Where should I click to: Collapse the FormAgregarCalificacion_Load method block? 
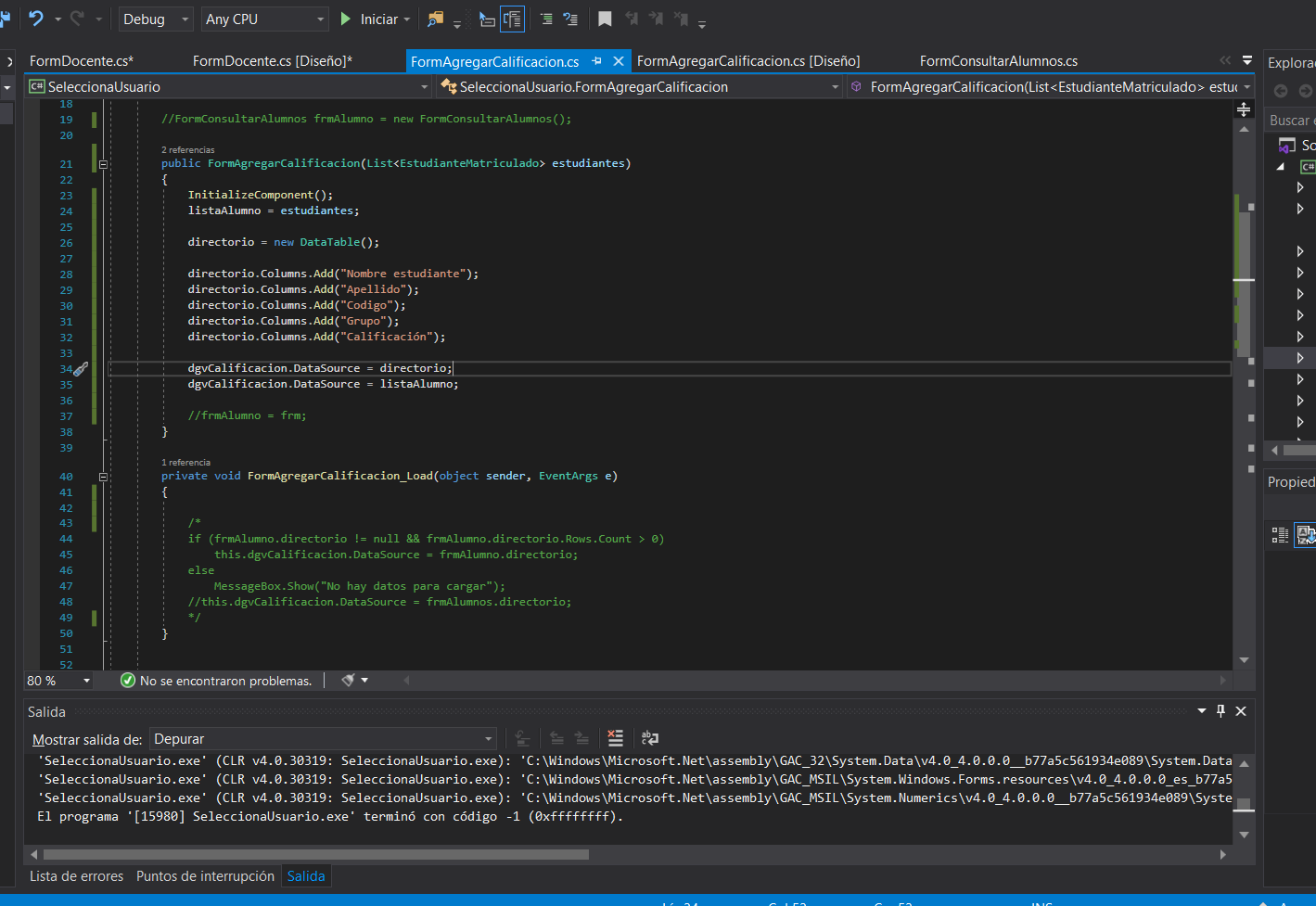[x=103, y=477]
